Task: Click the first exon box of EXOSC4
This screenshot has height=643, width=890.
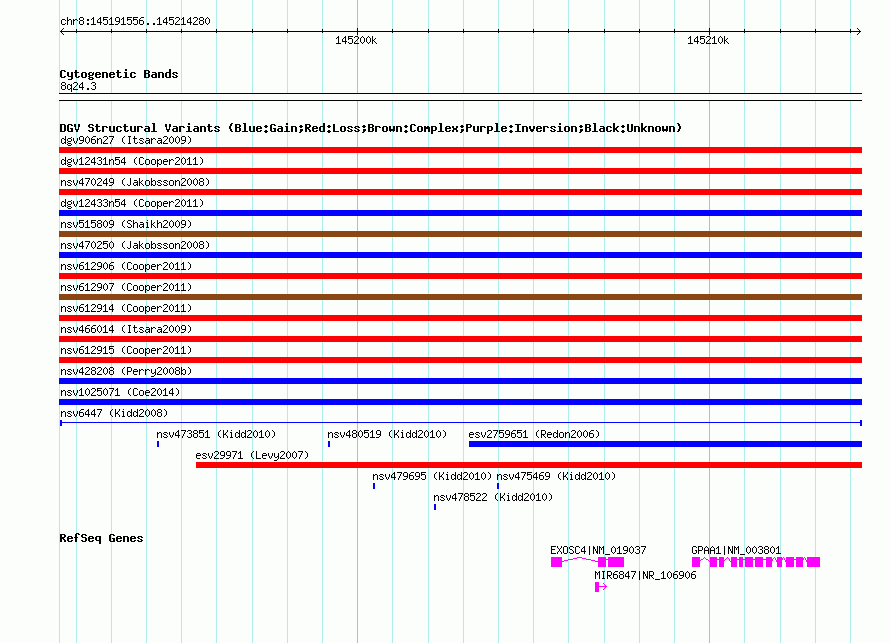Action: [556, 562]
